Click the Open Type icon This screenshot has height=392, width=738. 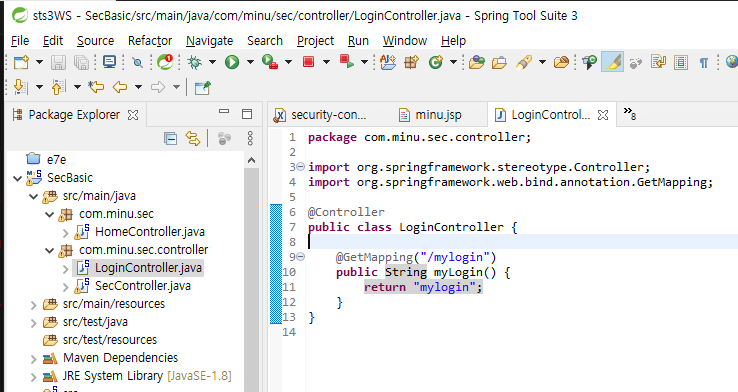[x=476, y=62]
